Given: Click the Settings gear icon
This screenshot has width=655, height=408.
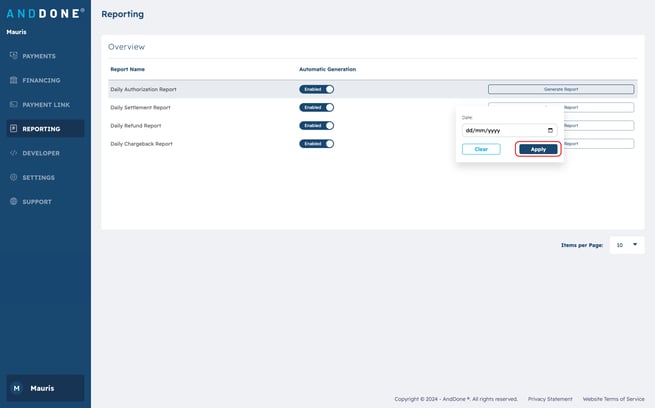Looking at the screenshot, I should point(13,177).
